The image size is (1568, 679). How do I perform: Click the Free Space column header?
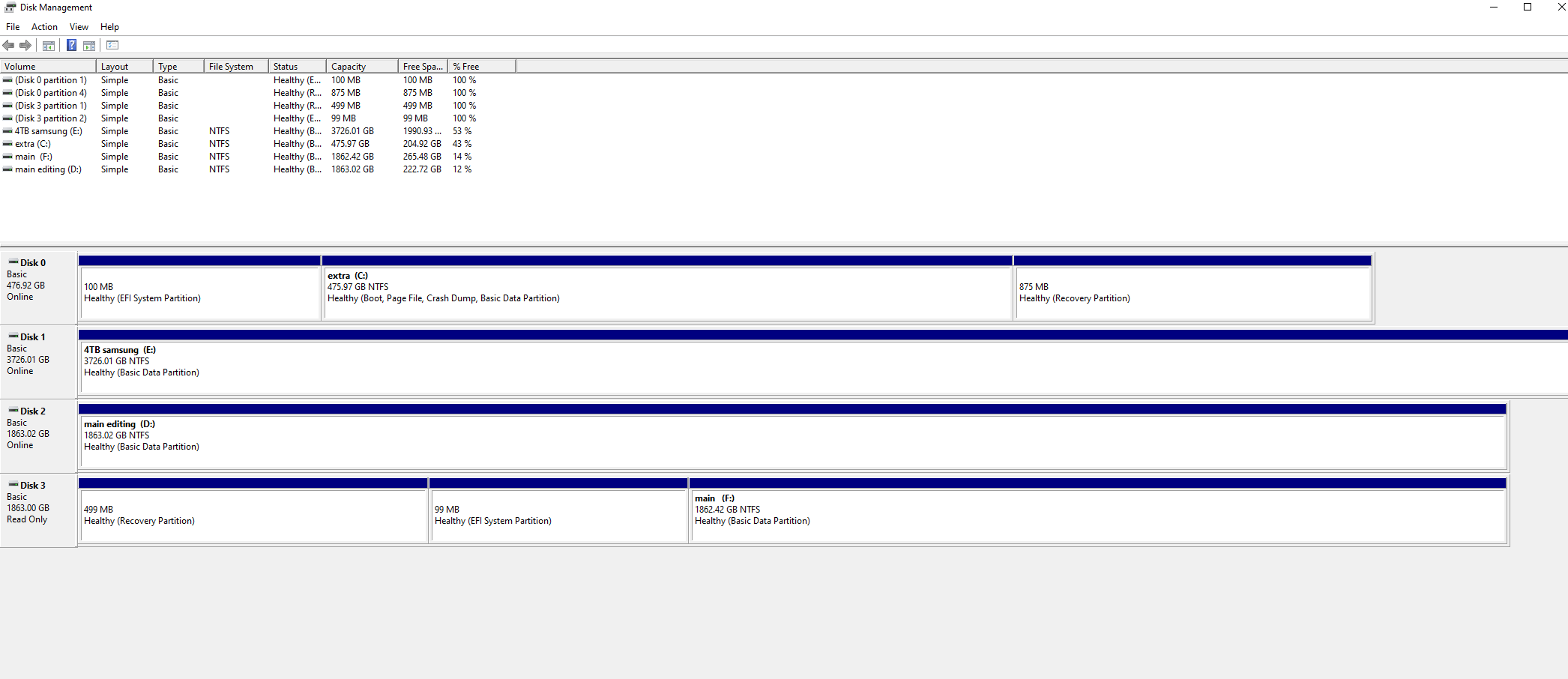click(x=423, y=67)
